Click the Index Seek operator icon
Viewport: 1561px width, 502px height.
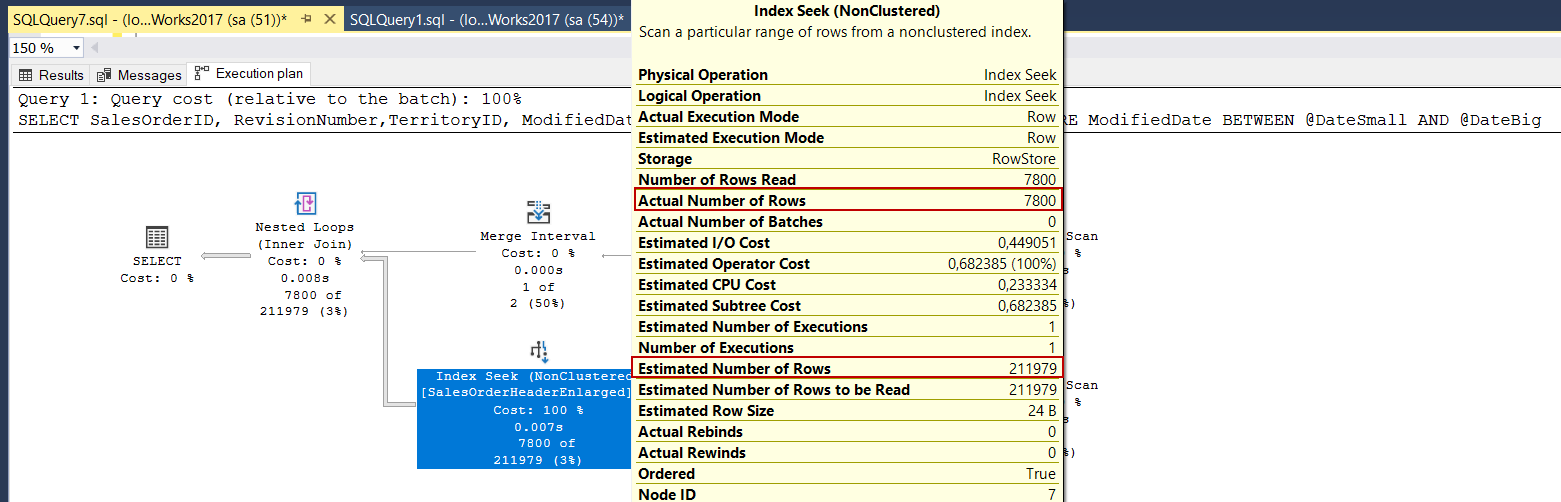pyautogui.click(x=538, y=351)
